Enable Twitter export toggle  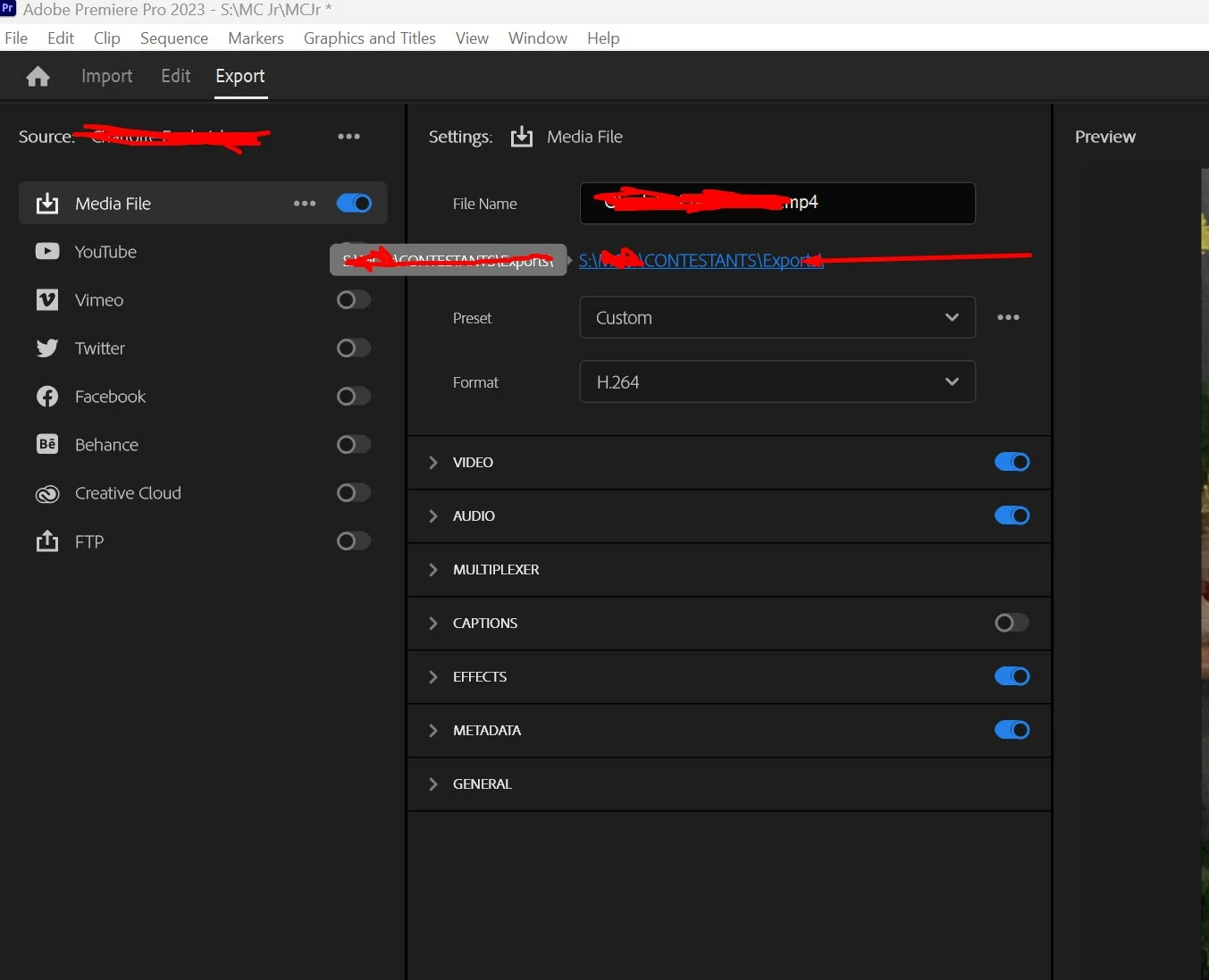354,348
